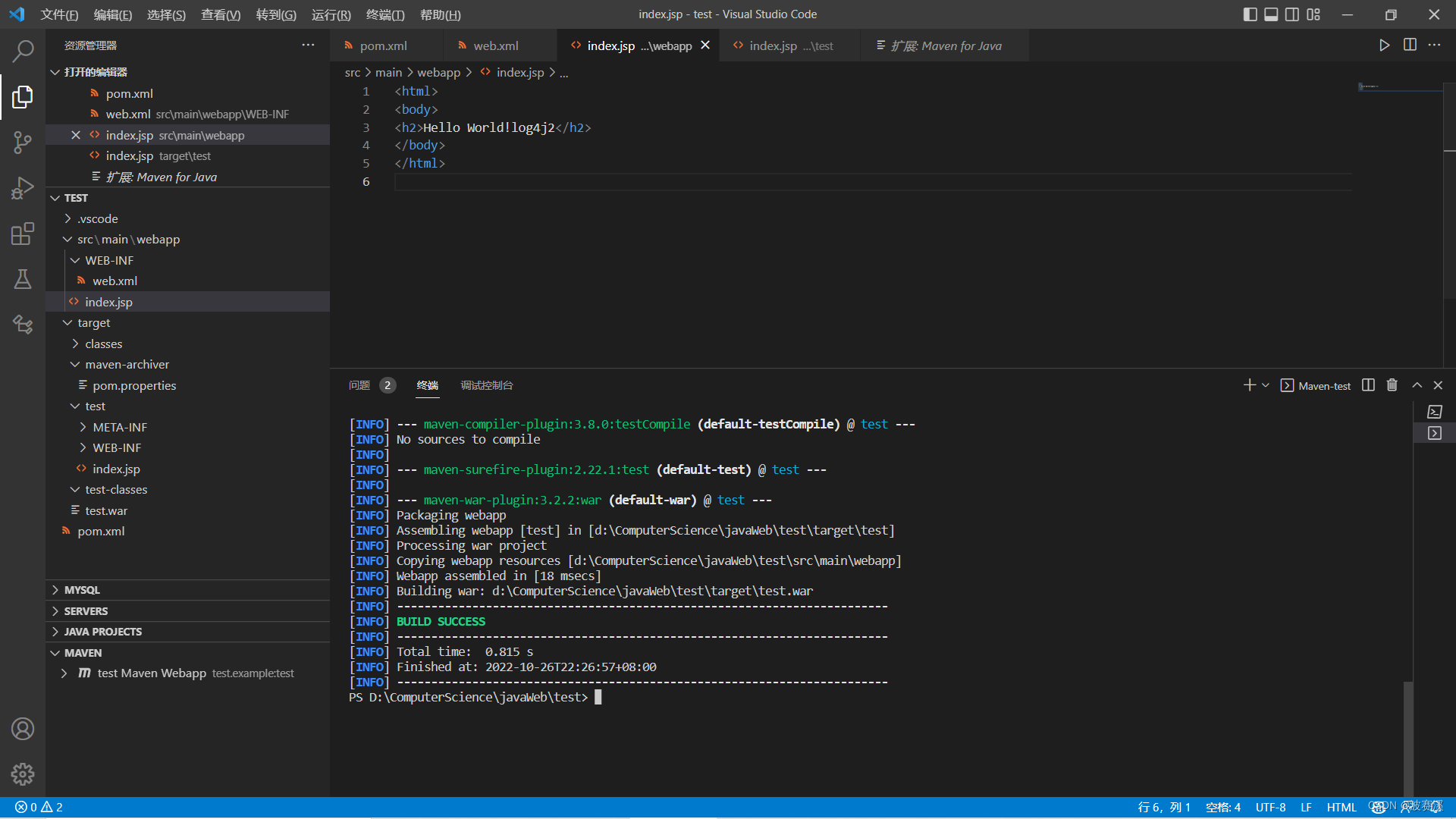Expand the .vscode folder
Image resolution: width=1456 pixels, height=819 pixels.
coord(68,218)
